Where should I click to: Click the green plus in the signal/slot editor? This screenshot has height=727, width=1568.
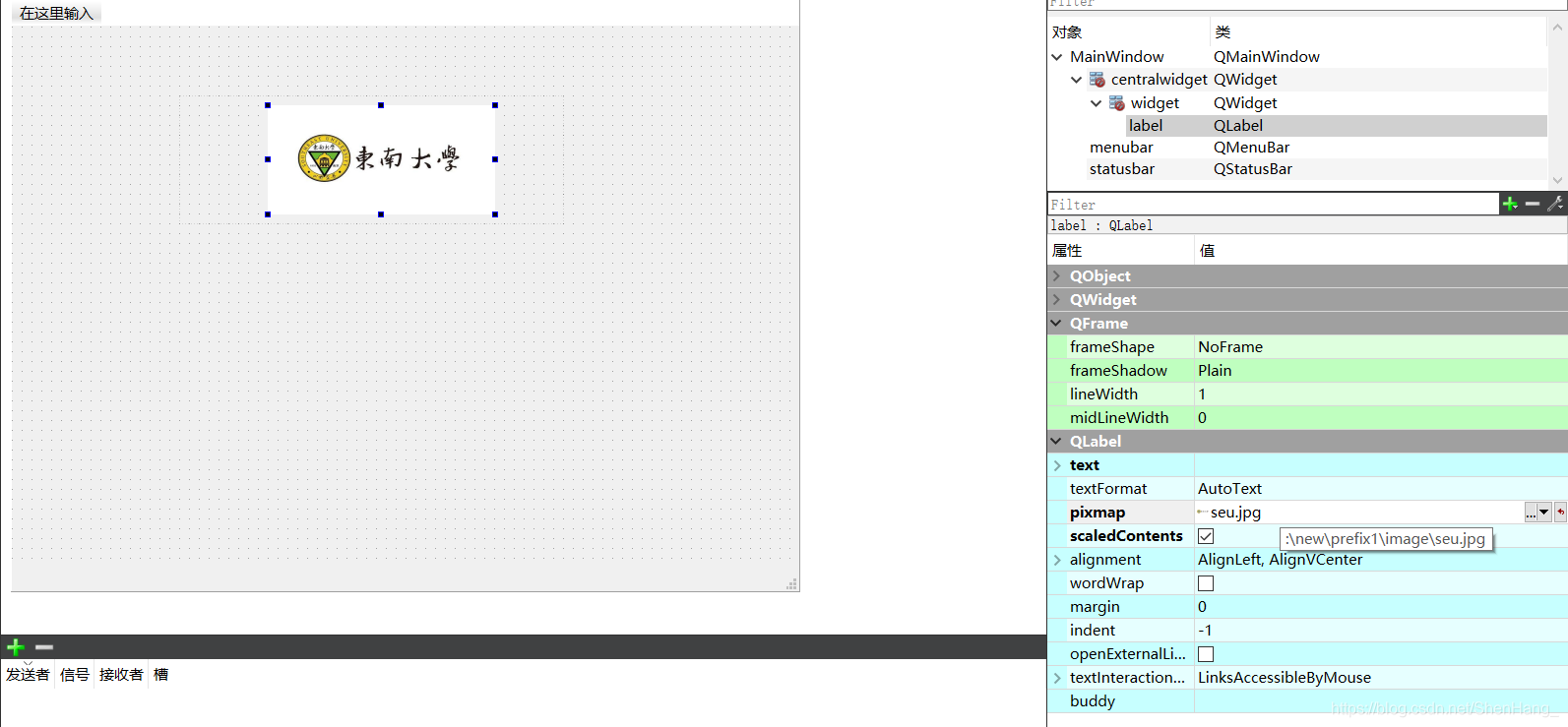click(16, 647)
